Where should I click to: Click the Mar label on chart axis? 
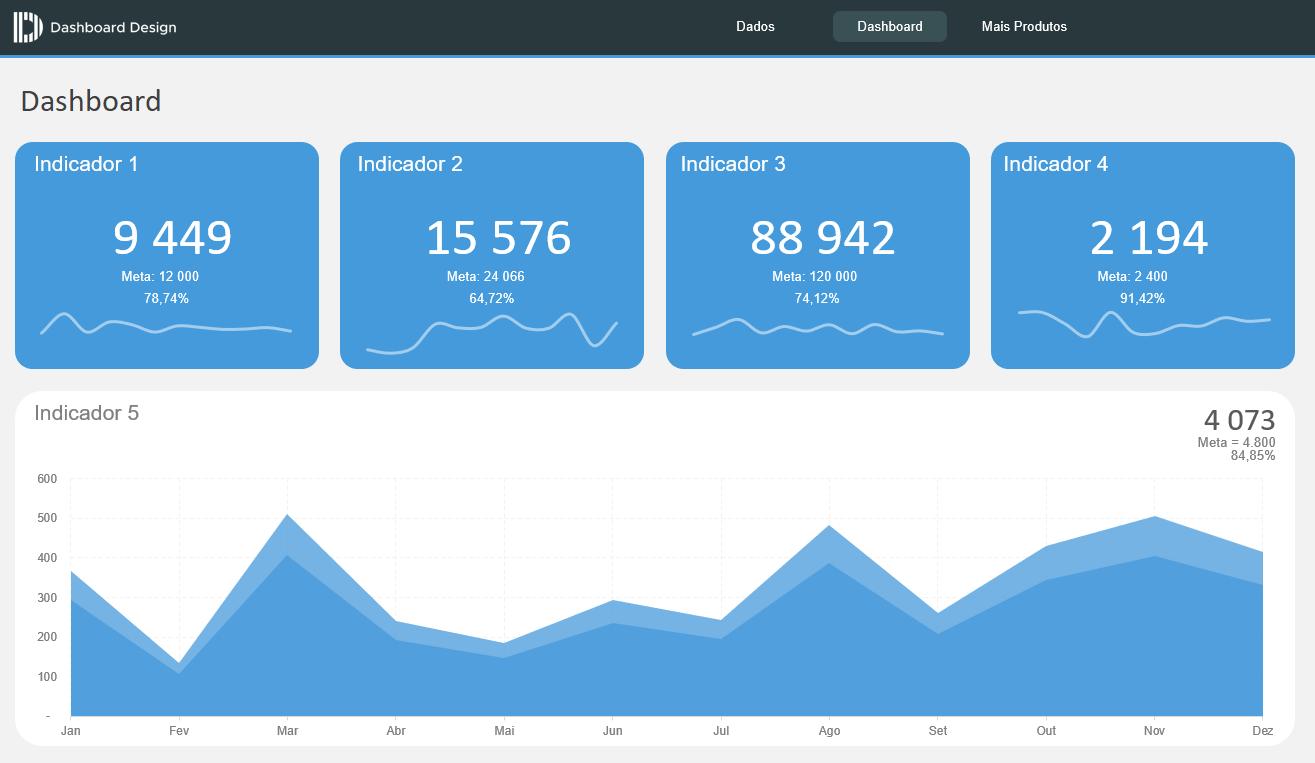[287, 731]
